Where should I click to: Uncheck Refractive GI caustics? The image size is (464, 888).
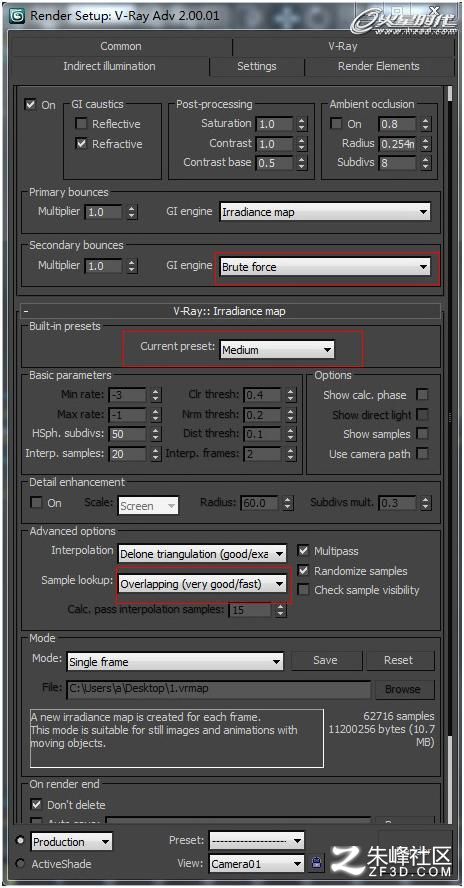tap(82, 143)
